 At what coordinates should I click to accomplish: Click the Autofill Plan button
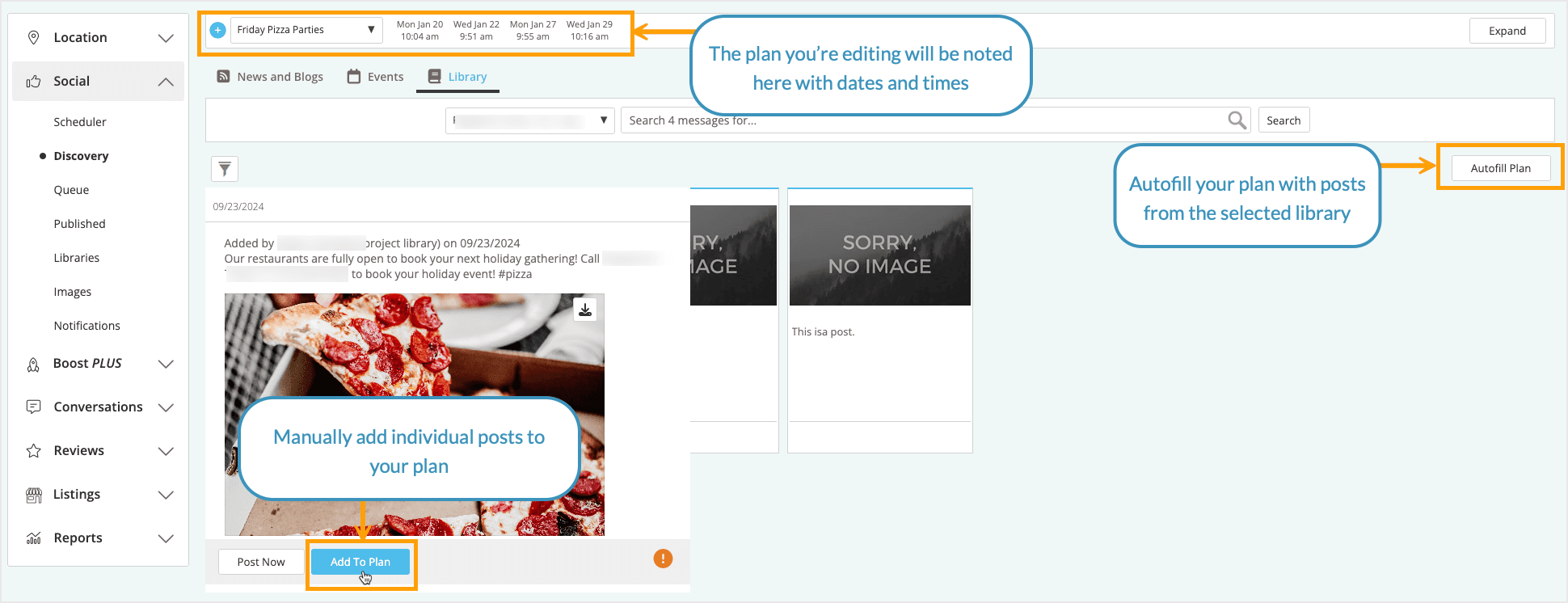tap(1500, 168)
